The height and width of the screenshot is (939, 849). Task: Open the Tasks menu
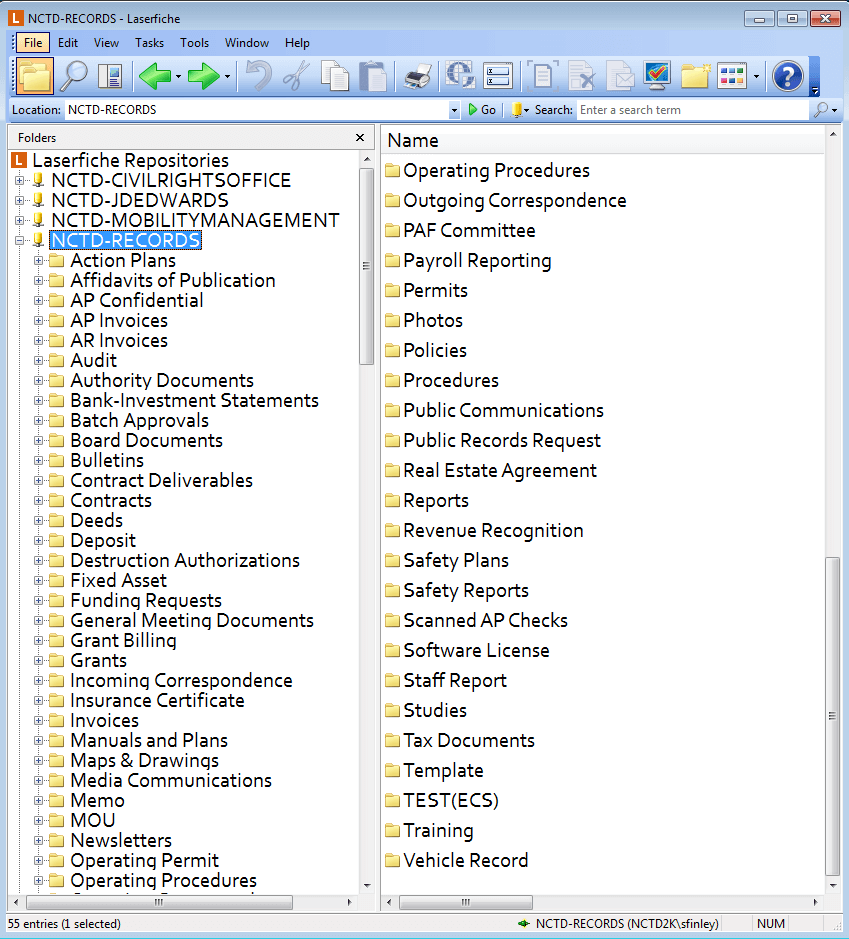coord(149,43)
